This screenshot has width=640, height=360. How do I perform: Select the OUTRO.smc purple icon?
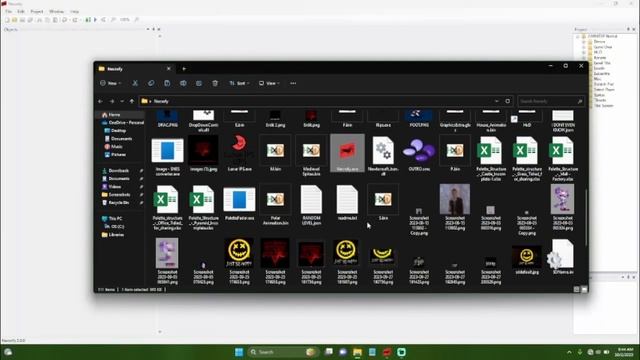(419, 153)
